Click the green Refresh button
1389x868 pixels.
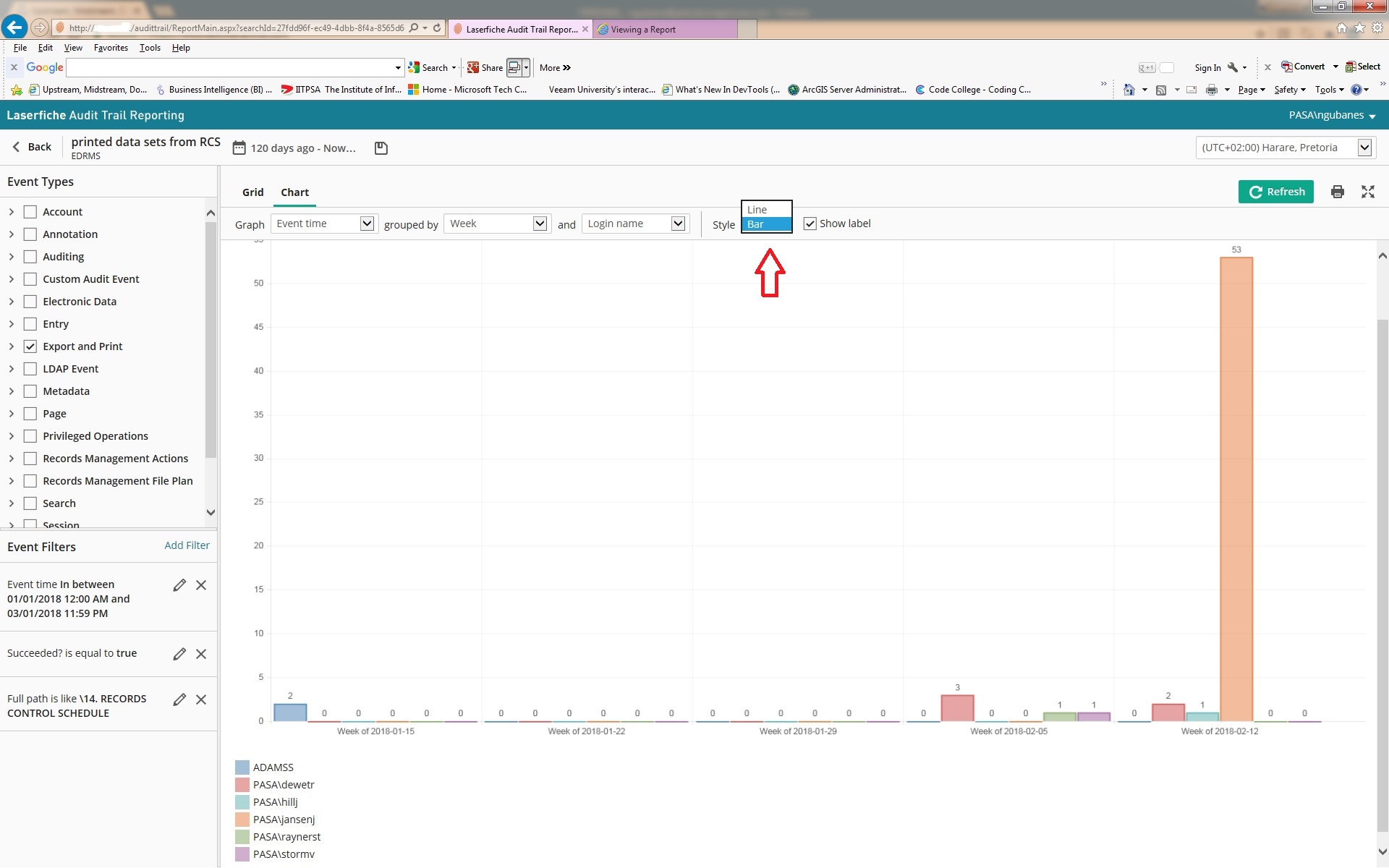click(1275, 192)
